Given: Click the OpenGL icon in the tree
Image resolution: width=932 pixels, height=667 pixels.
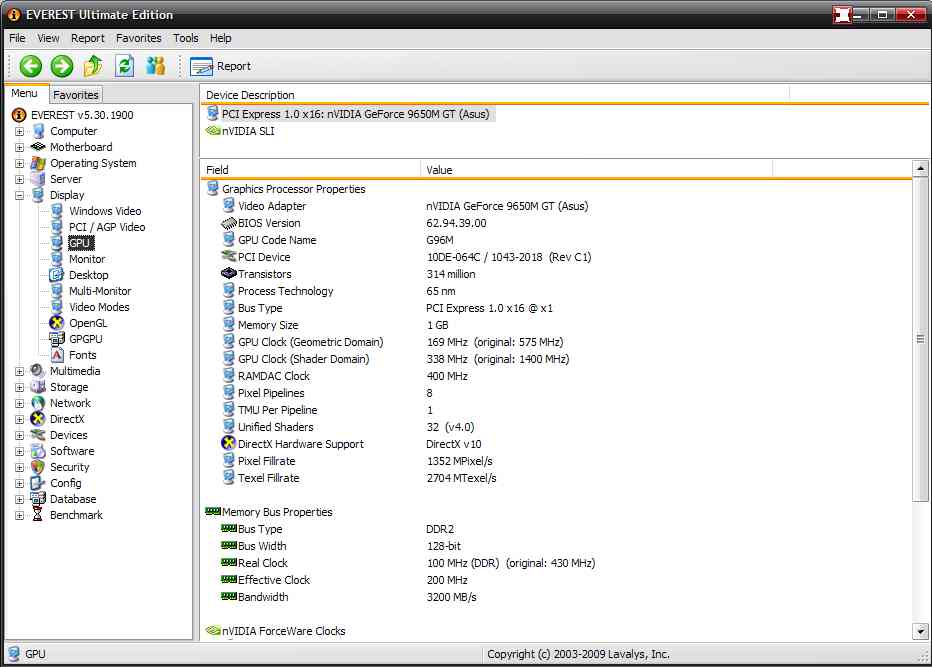Looking at the screenshot, I should point(56,323).
